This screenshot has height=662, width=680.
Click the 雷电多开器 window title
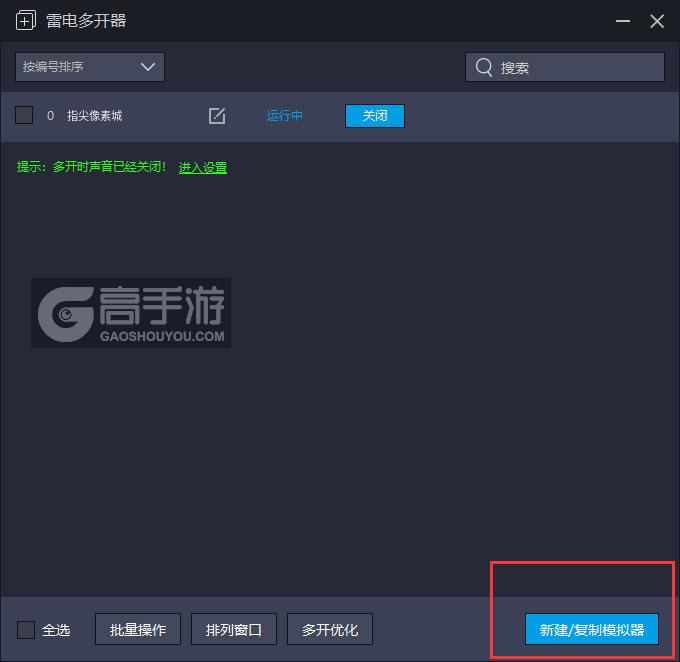[x=86, y=21]
